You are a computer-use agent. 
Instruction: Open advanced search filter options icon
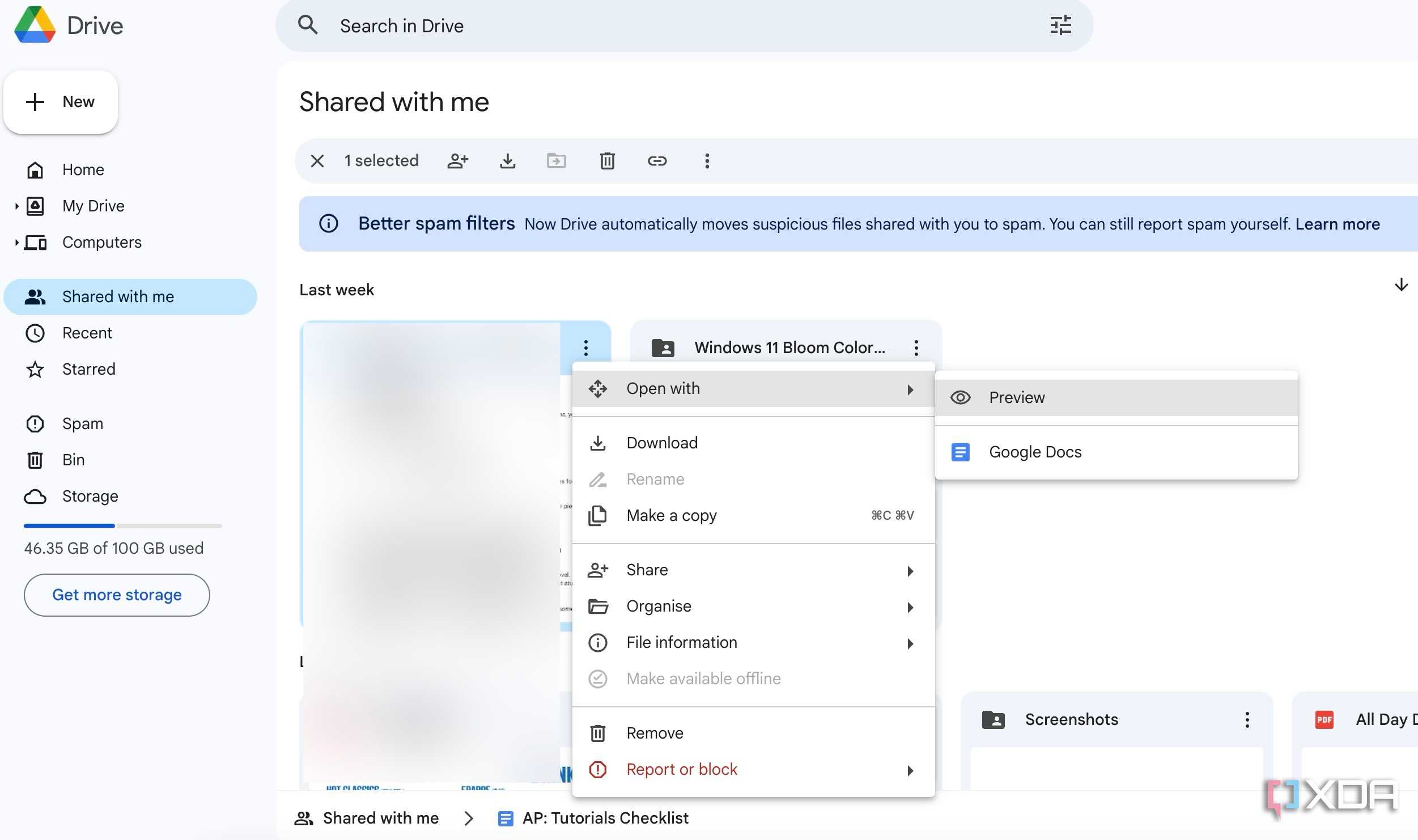1060,26
